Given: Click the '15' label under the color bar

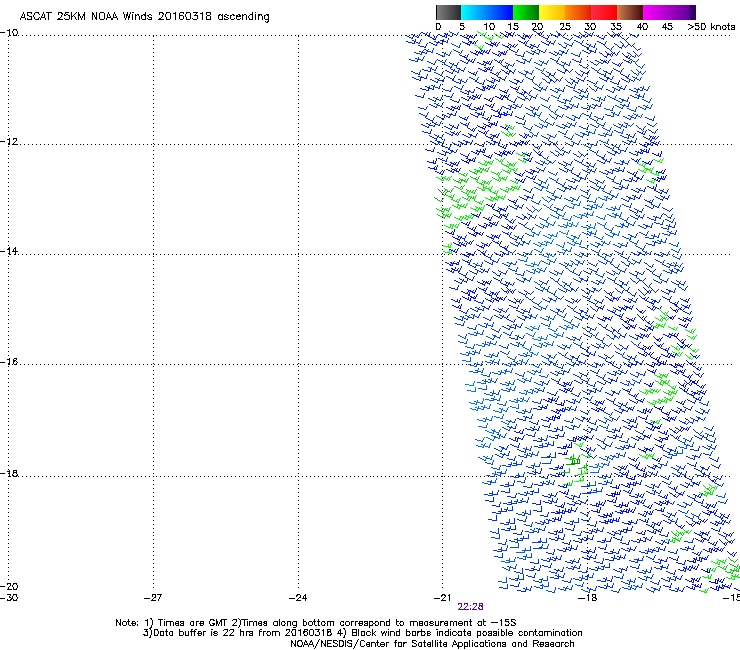Looking at the screenshot, I should click(x=513, y=27).
